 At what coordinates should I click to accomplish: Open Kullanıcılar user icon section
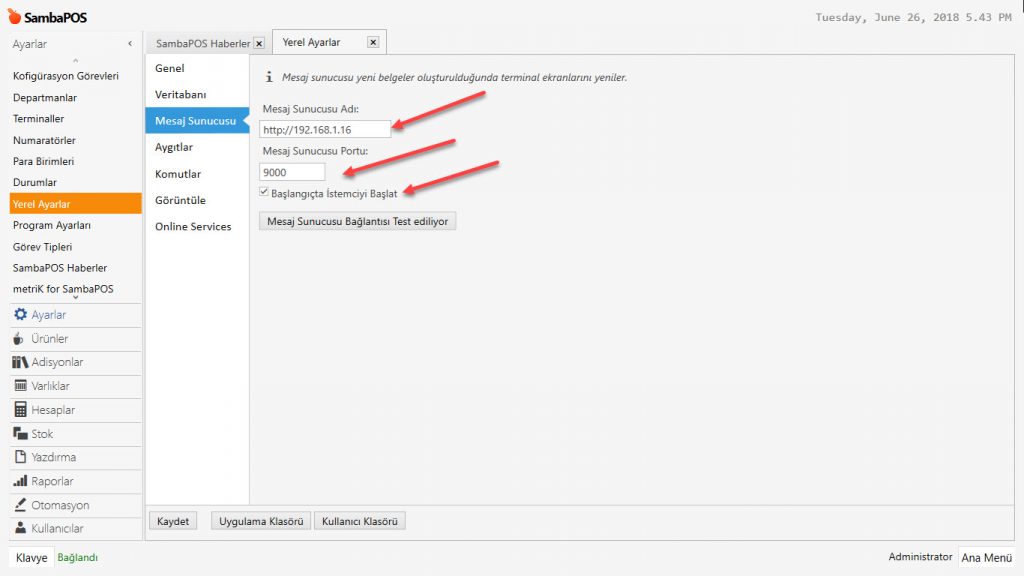tap(57, 528)
